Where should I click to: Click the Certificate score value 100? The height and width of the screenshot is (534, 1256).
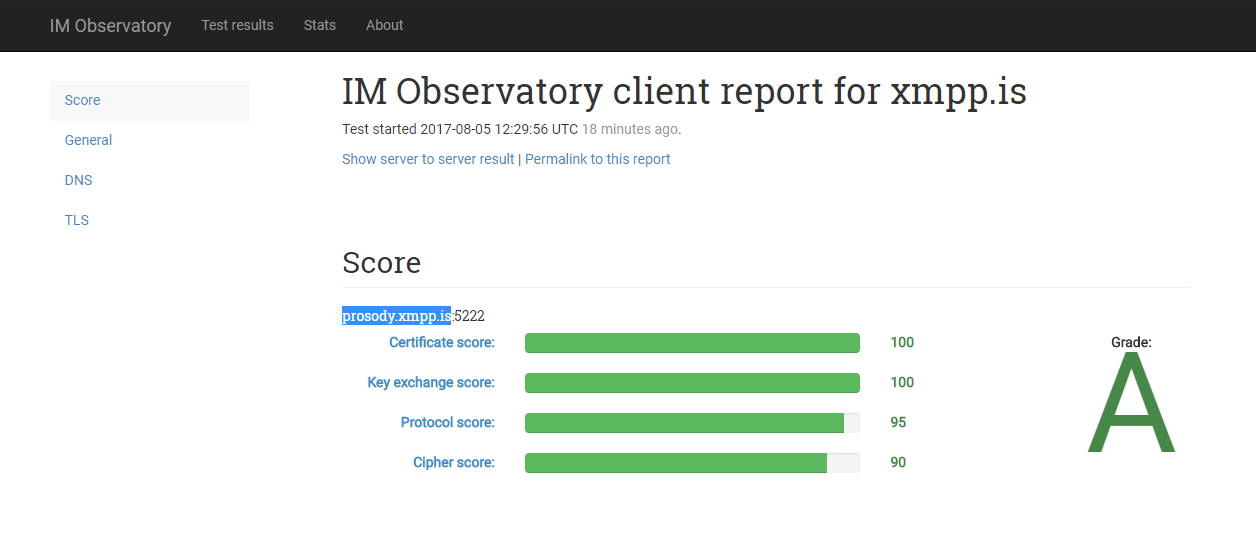click(x=902, y=342)
